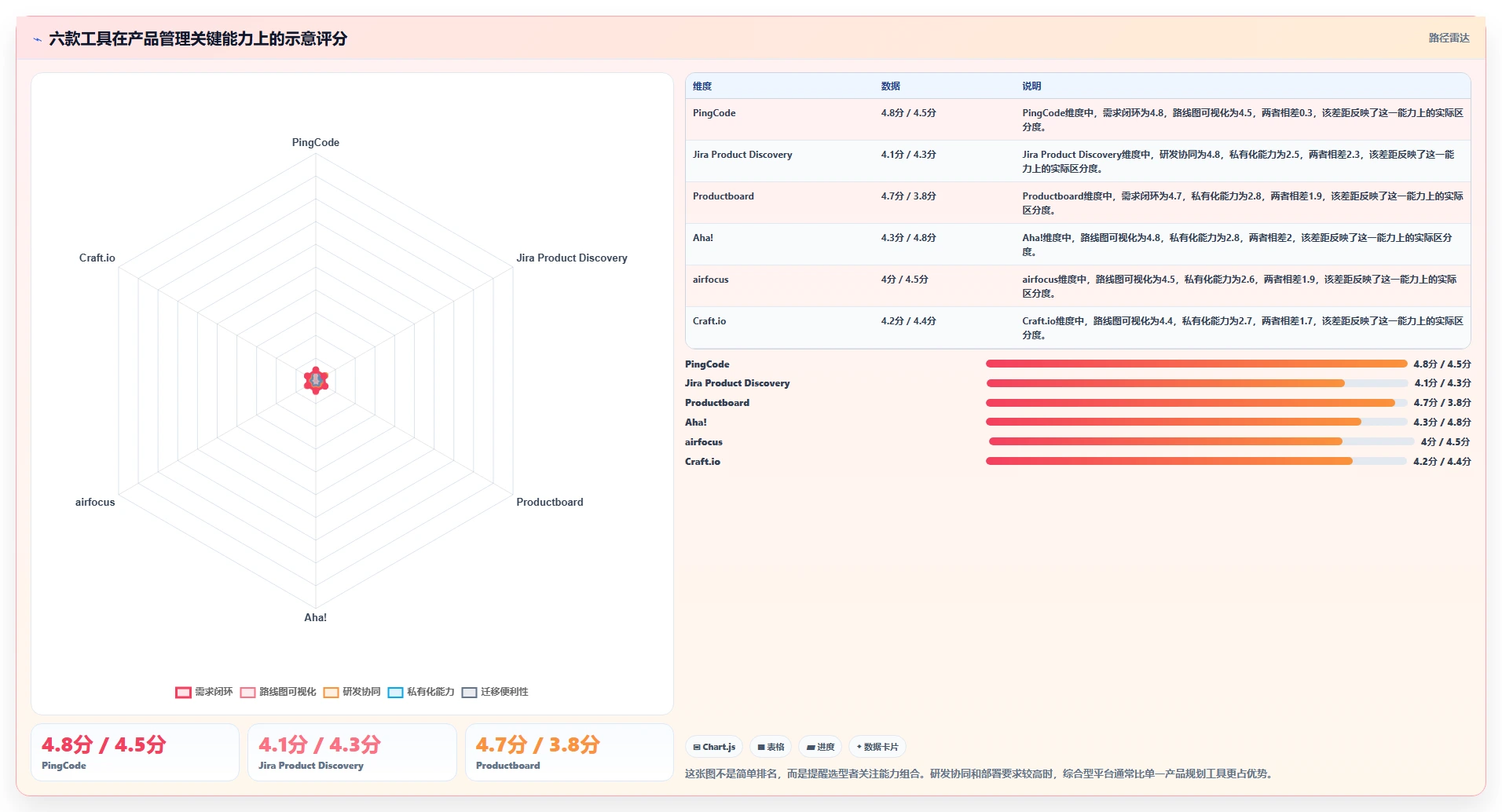
Task: Click the 表格 tag
Action: click(x=771, y=747)
